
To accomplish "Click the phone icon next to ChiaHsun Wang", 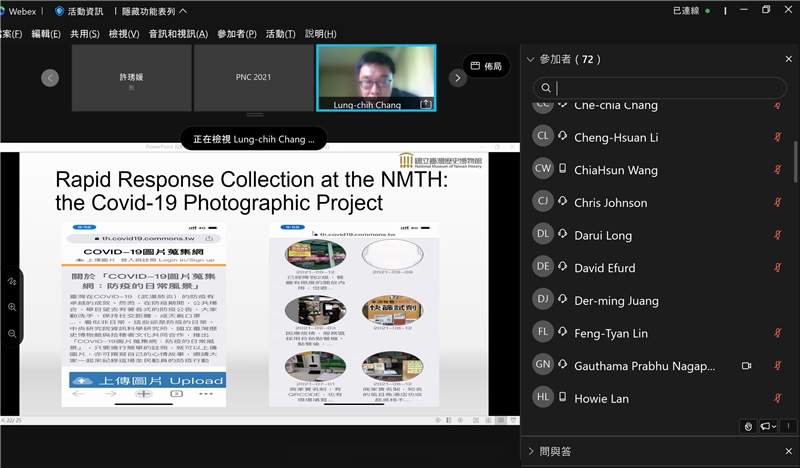I will coord(562,168).
